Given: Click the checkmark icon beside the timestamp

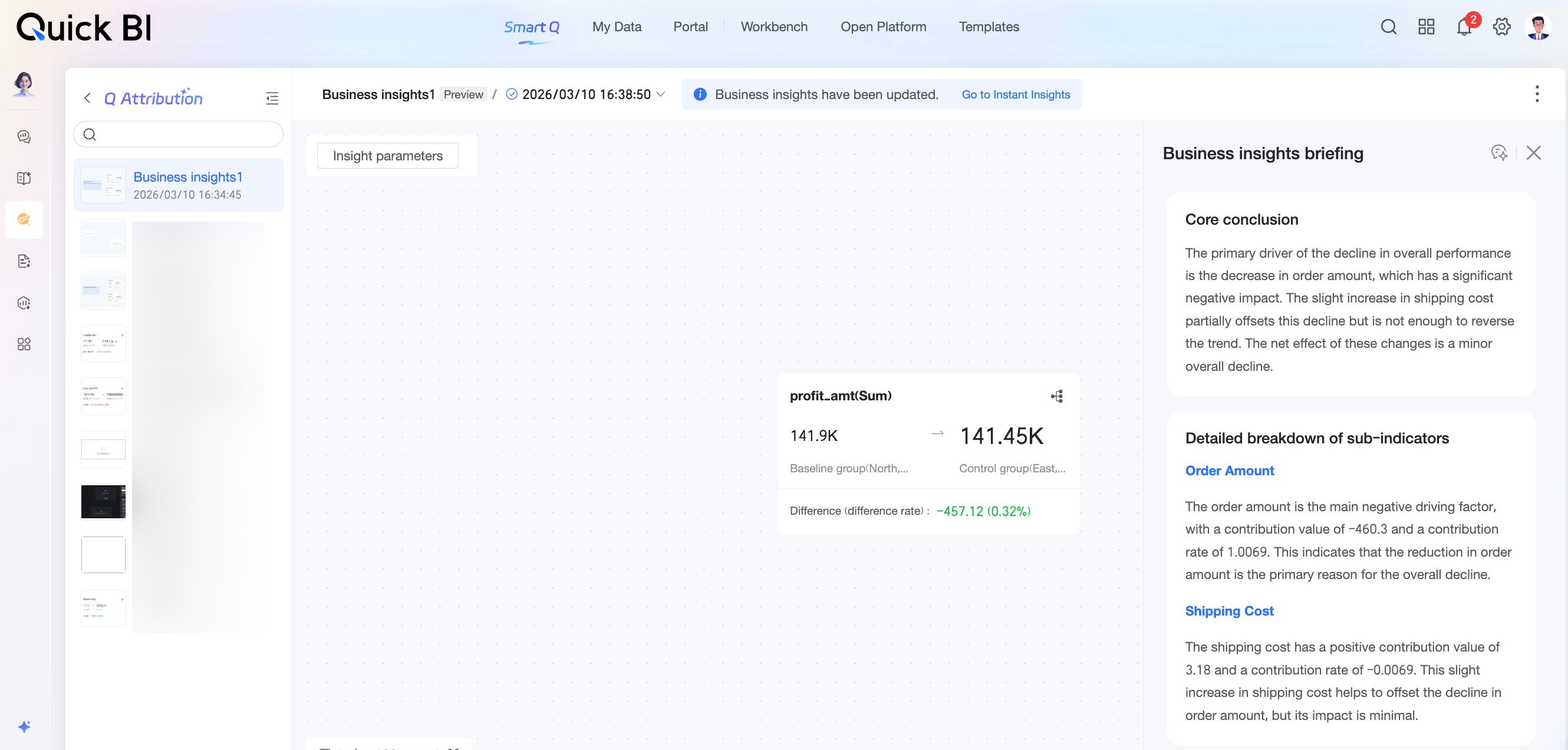Looking at the screenshot, I should pyautogui.click(x=511, y=94).
